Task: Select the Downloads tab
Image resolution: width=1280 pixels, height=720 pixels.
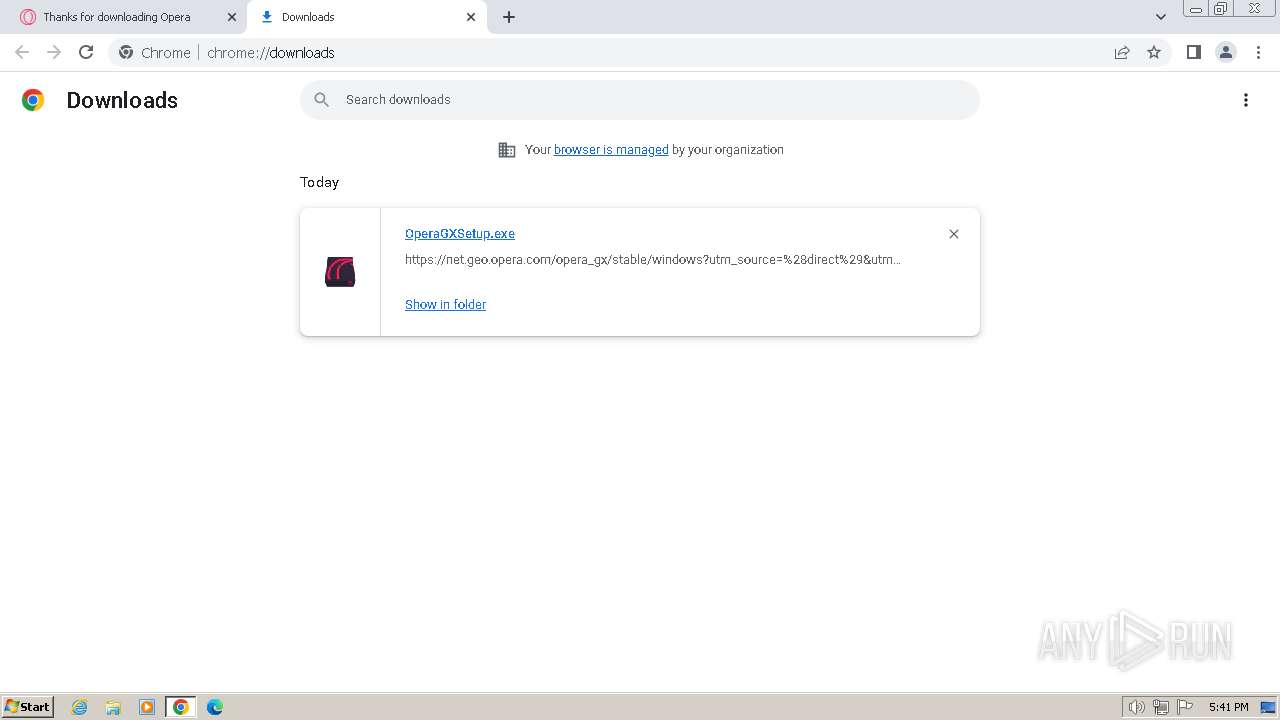Action: point(366,17)
